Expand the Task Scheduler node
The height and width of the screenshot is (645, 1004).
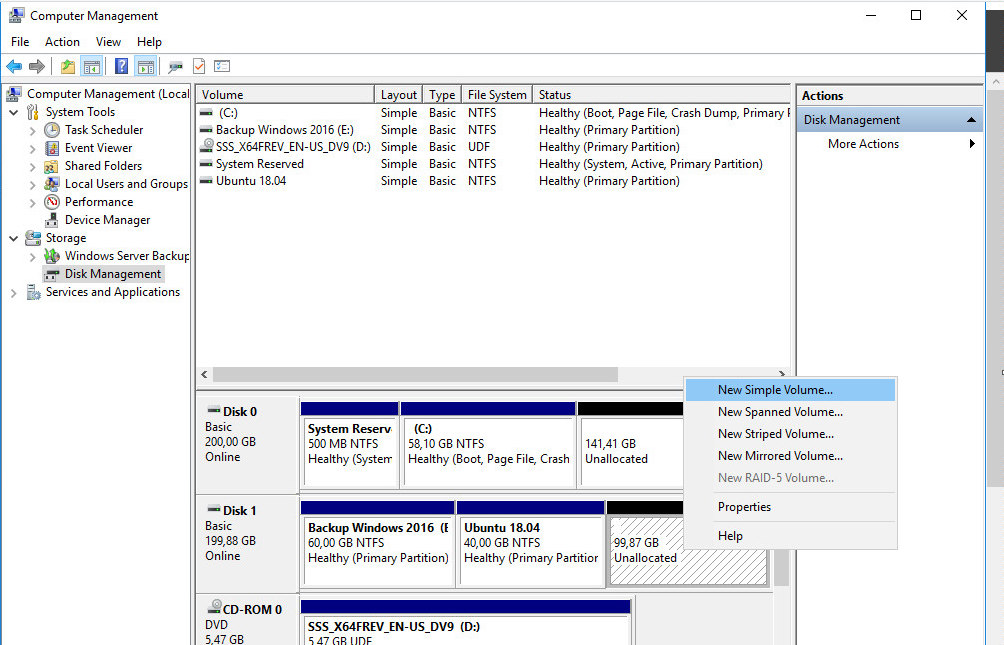pos(33,130)
